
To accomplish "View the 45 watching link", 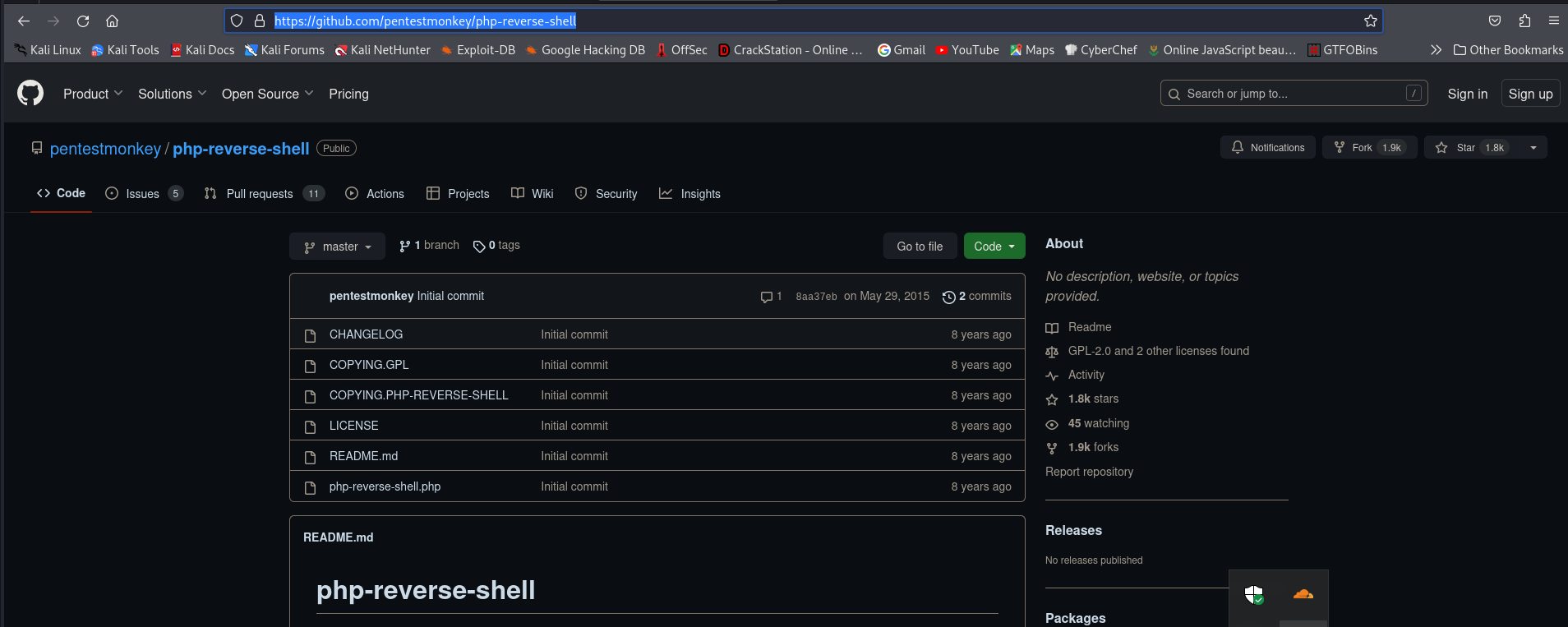I will pyautogui.click(x=1087, y=423).
